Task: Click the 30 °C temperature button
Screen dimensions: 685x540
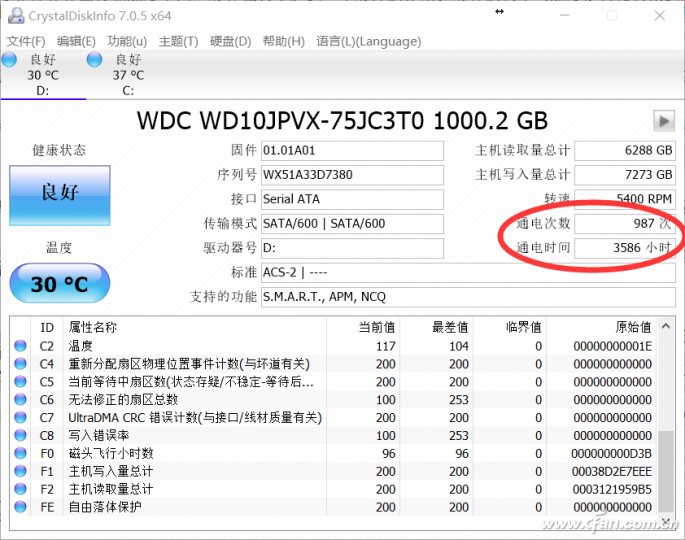Action: tap(60, 284)
